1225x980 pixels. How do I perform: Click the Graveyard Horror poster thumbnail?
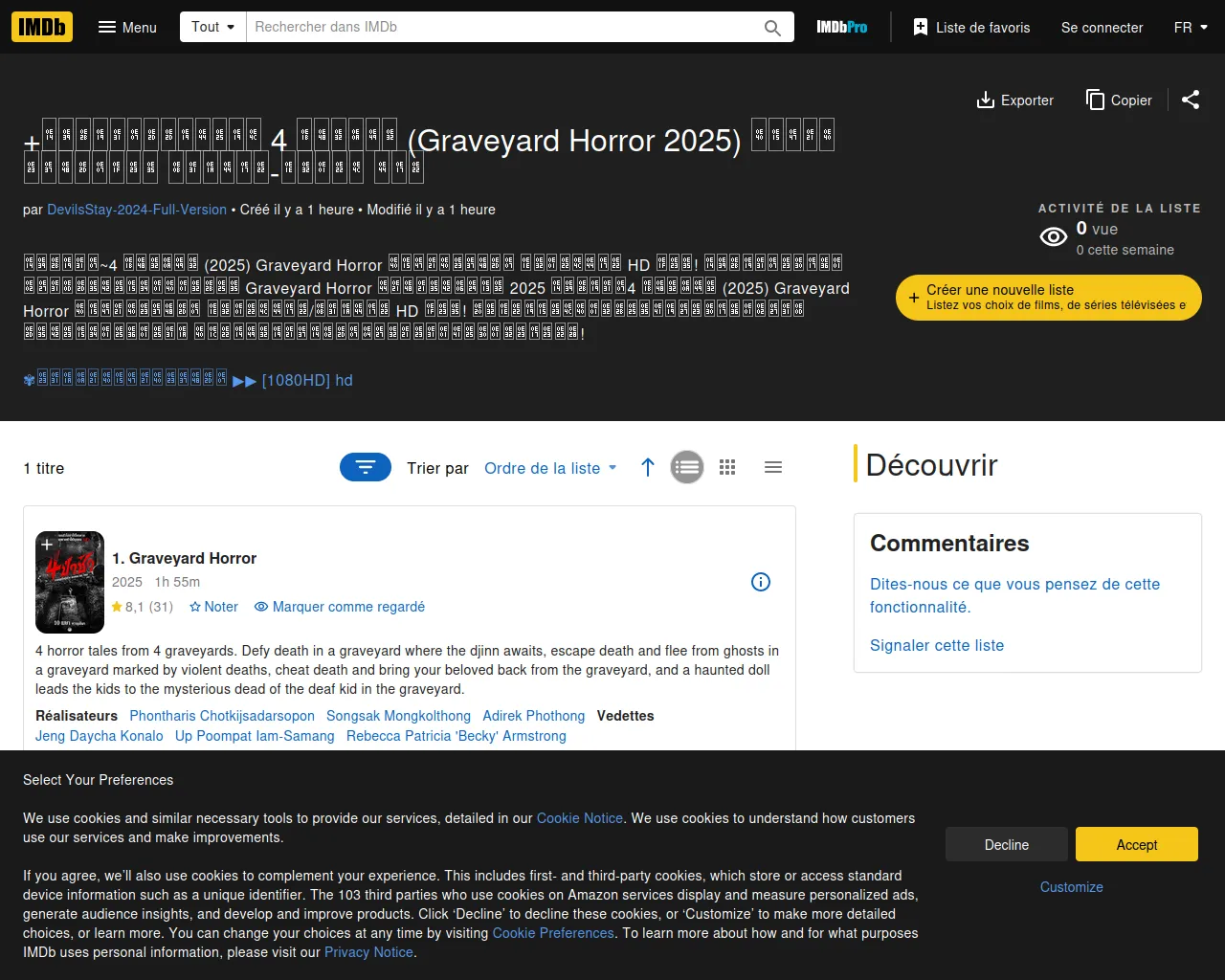pyautogui.click(x=70, y=582)
